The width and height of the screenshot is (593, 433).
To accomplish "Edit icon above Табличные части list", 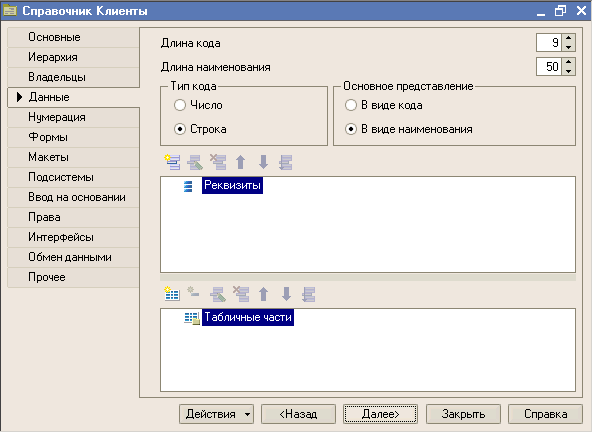I will pyautogui.click(x=218, y=294).
